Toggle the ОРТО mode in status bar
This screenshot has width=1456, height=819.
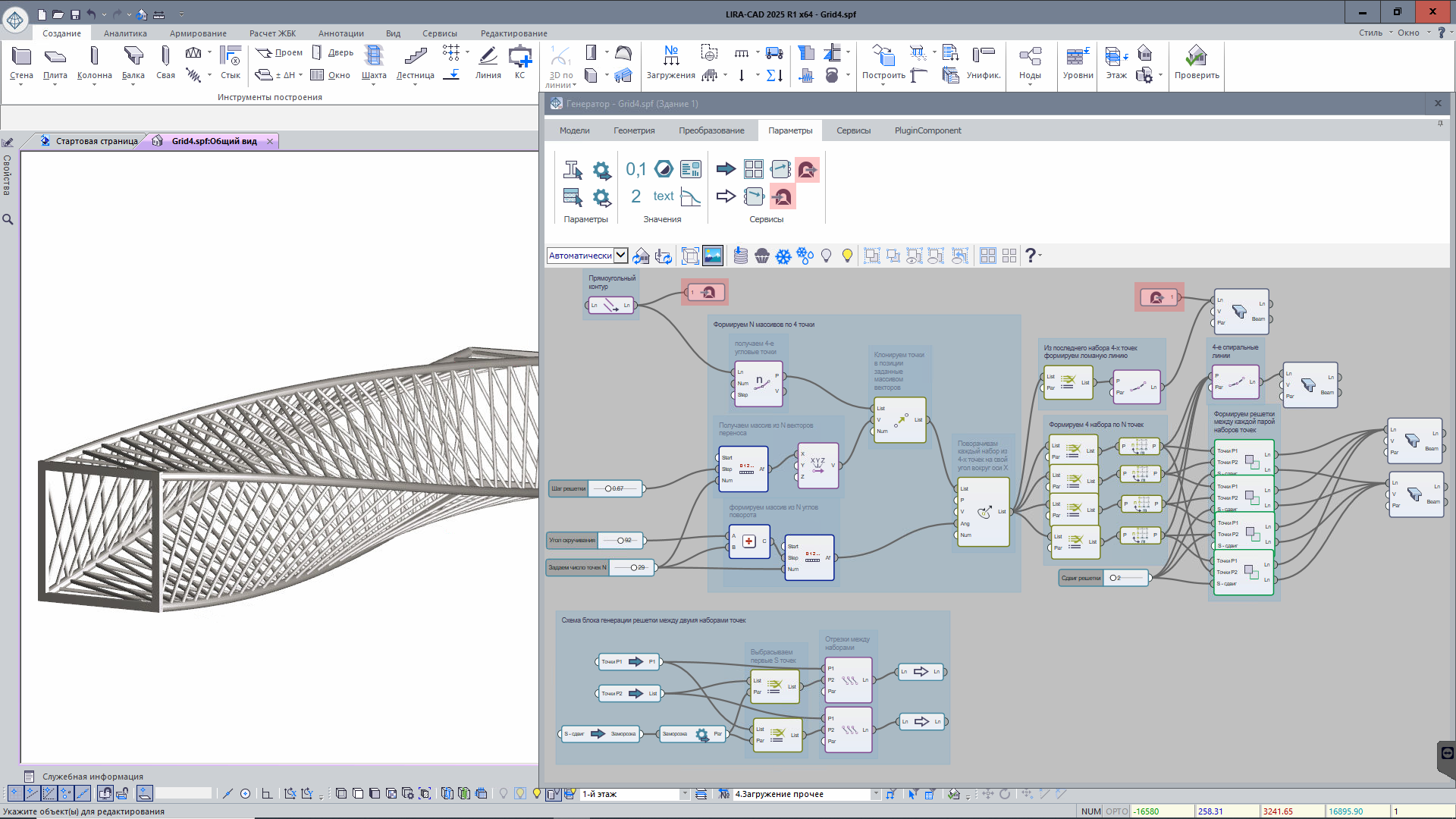pyautogui.click(x=1116, y=811)
